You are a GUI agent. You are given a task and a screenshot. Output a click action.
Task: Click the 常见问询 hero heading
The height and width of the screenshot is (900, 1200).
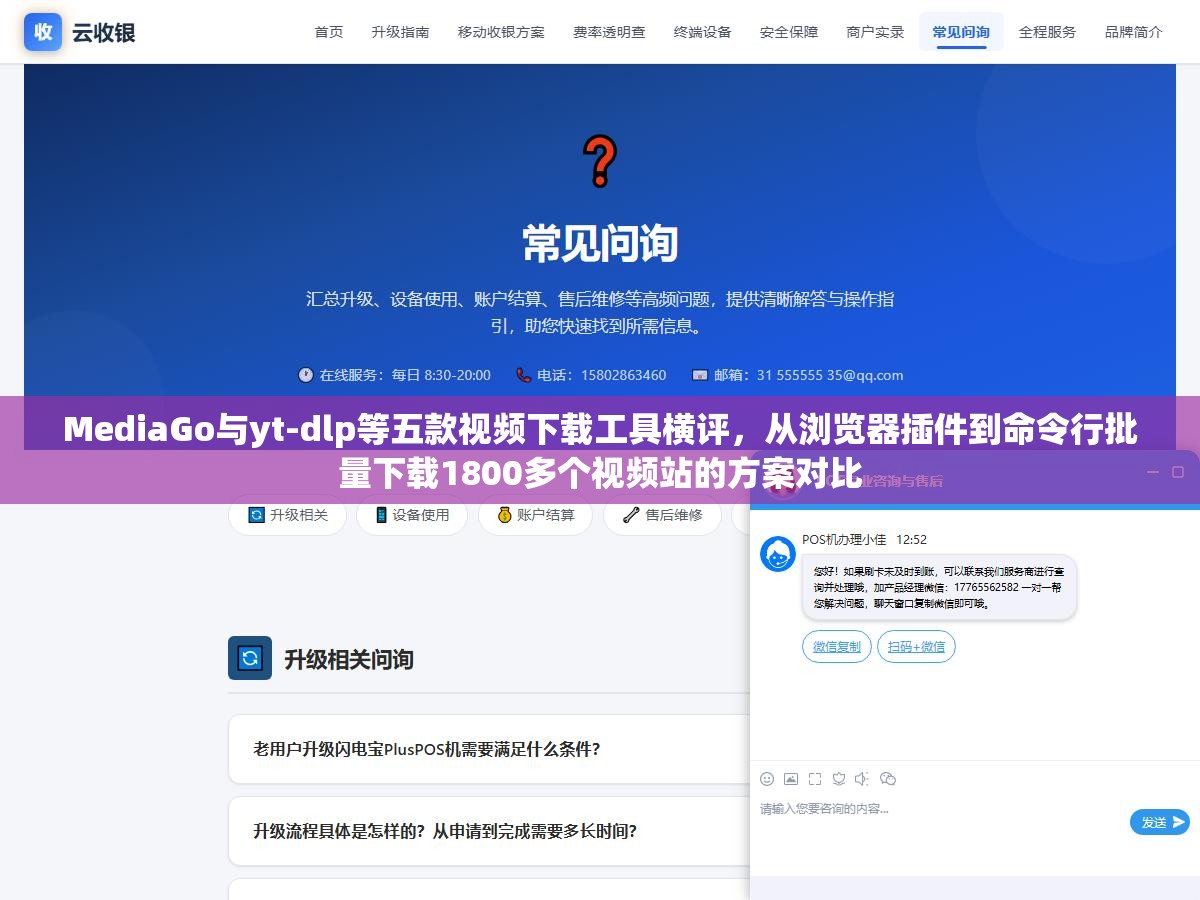(x=600, y=243)
